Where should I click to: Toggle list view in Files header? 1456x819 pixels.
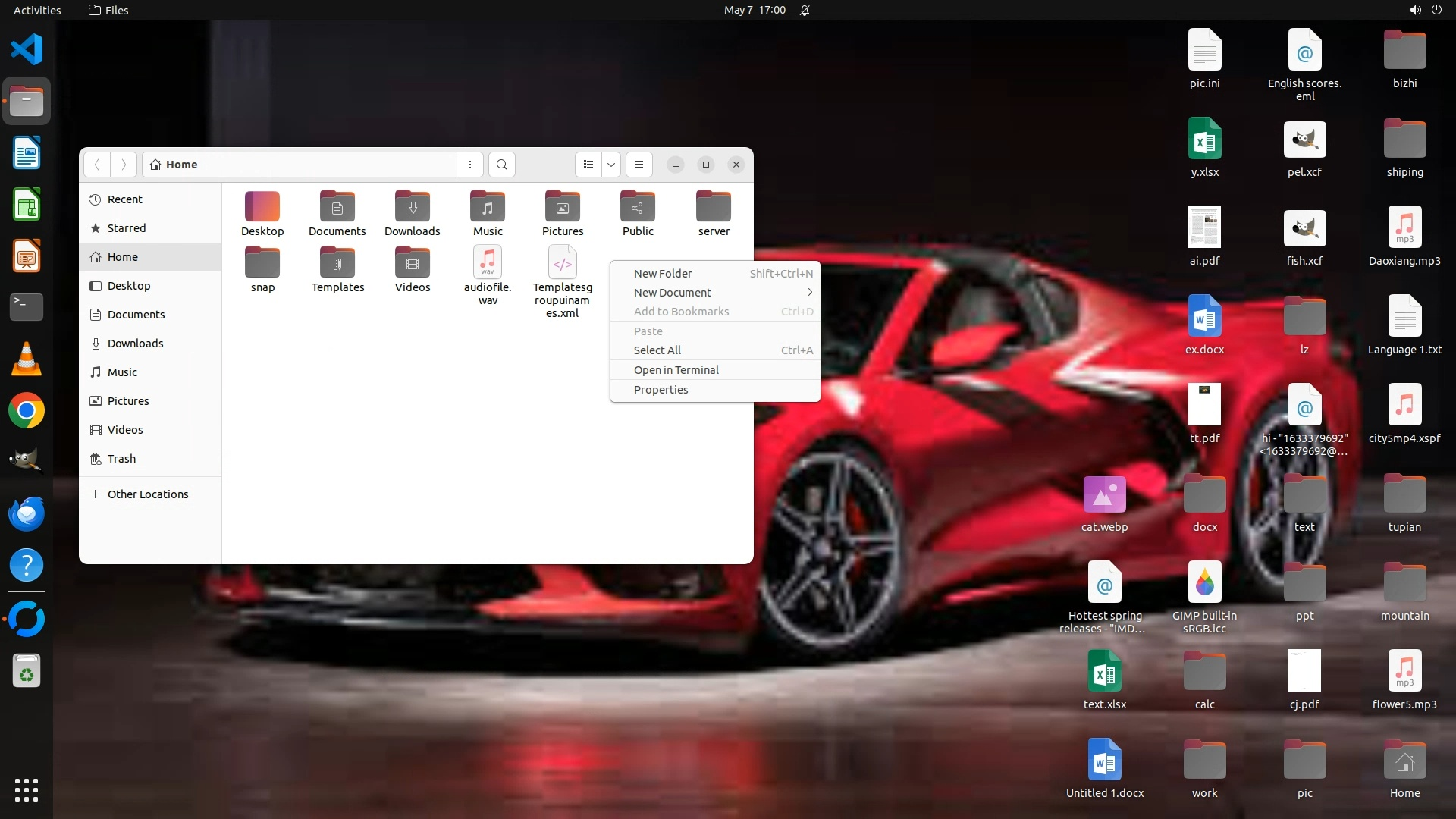pos(588,165)
